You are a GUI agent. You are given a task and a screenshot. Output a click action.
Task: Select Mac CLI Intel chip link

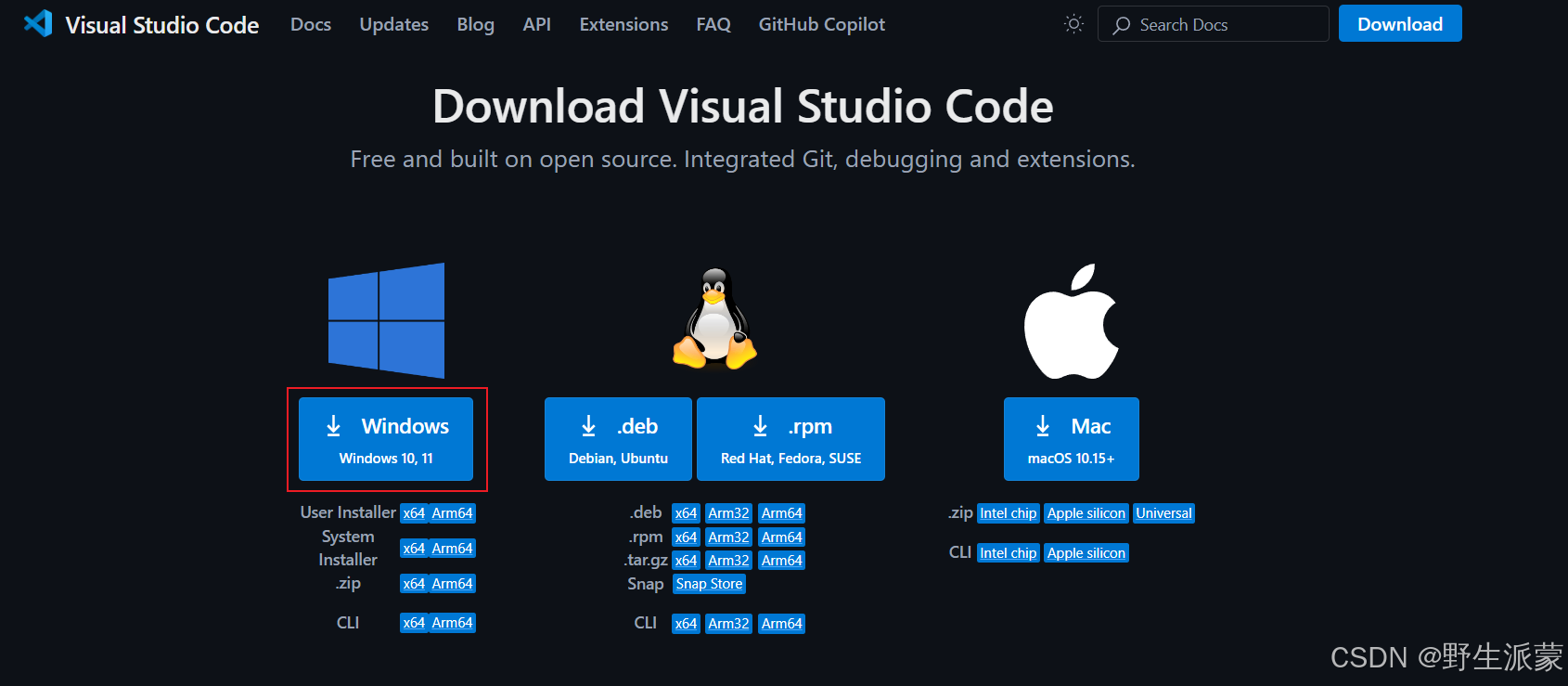pos(1009,553)
